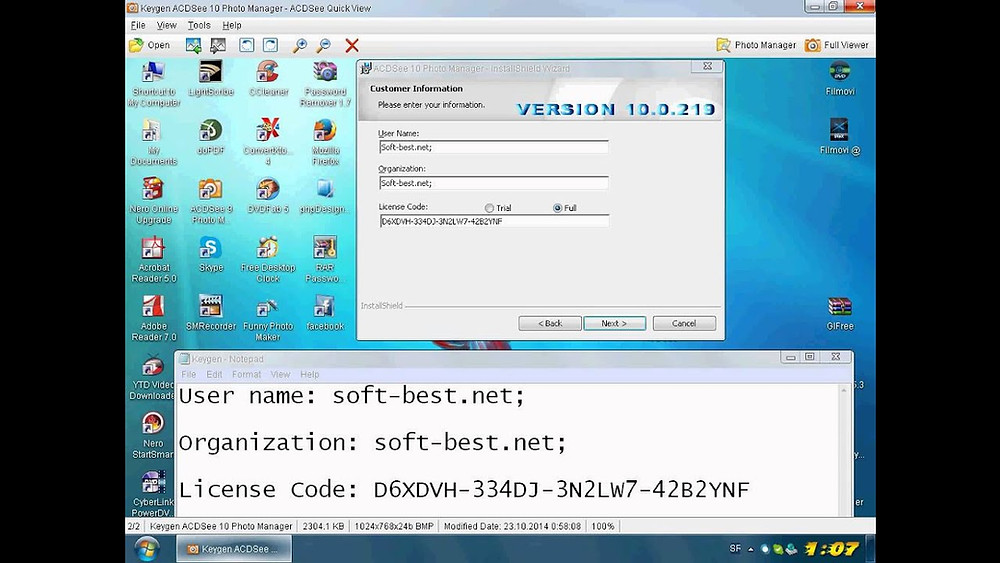This screenshot has height=563, width=1000.
Task: Open the File menu in Quick View
Action: click(x=138, y=26)
